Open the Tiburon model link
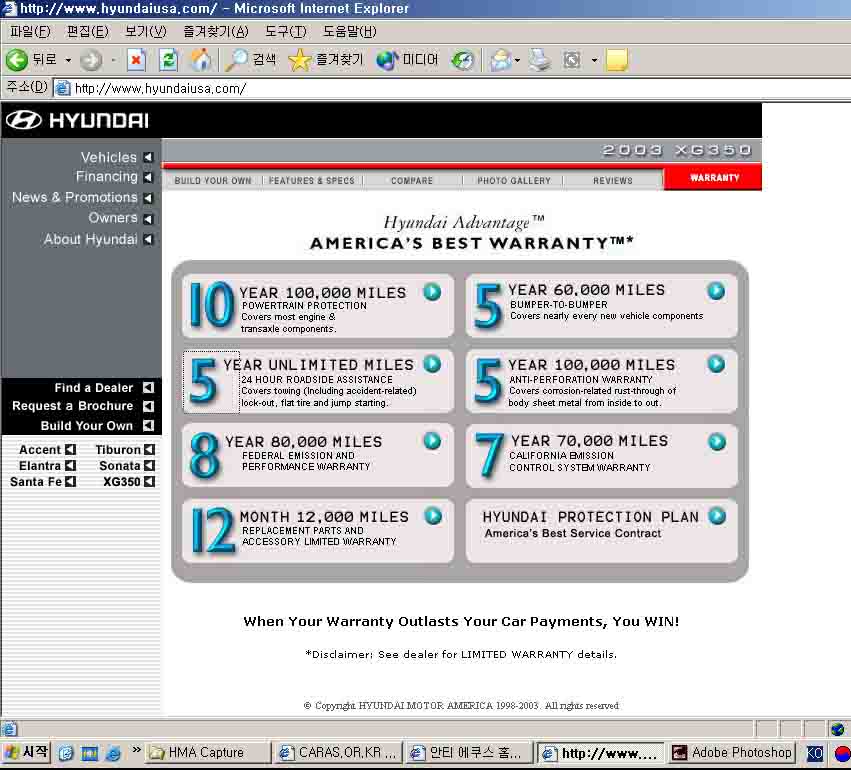The width and height of the screenshot is (851, 770). [125, 450]
